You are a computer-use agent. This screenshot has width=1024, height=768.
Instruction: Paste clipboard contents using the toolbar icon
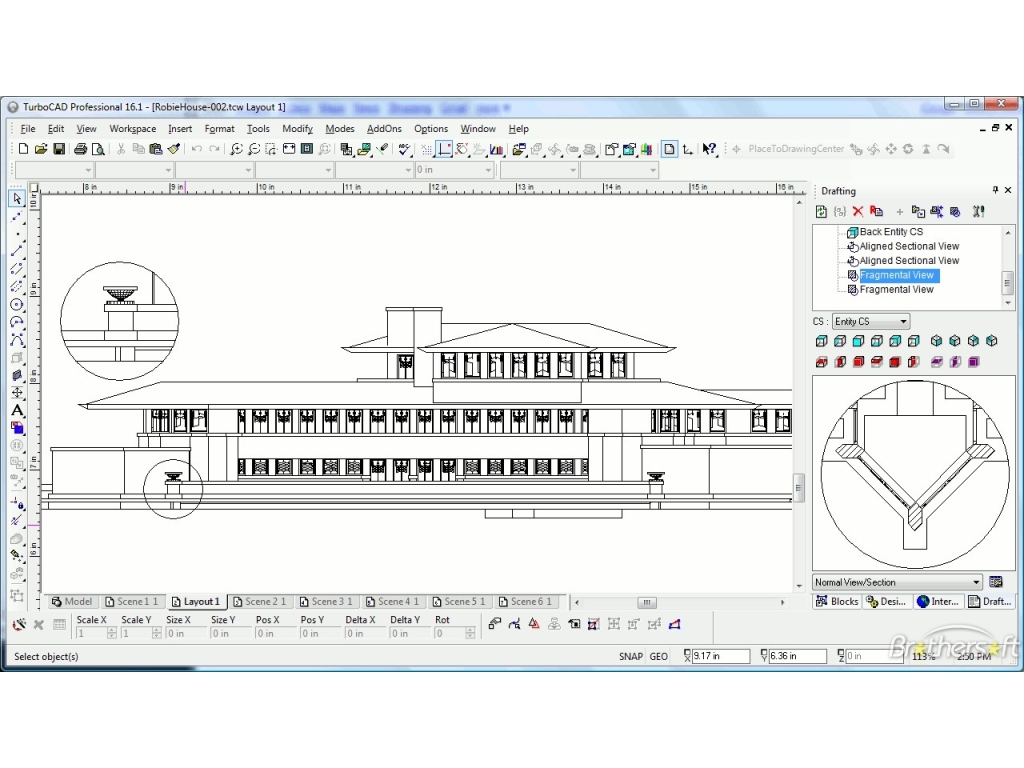[155, 149]
